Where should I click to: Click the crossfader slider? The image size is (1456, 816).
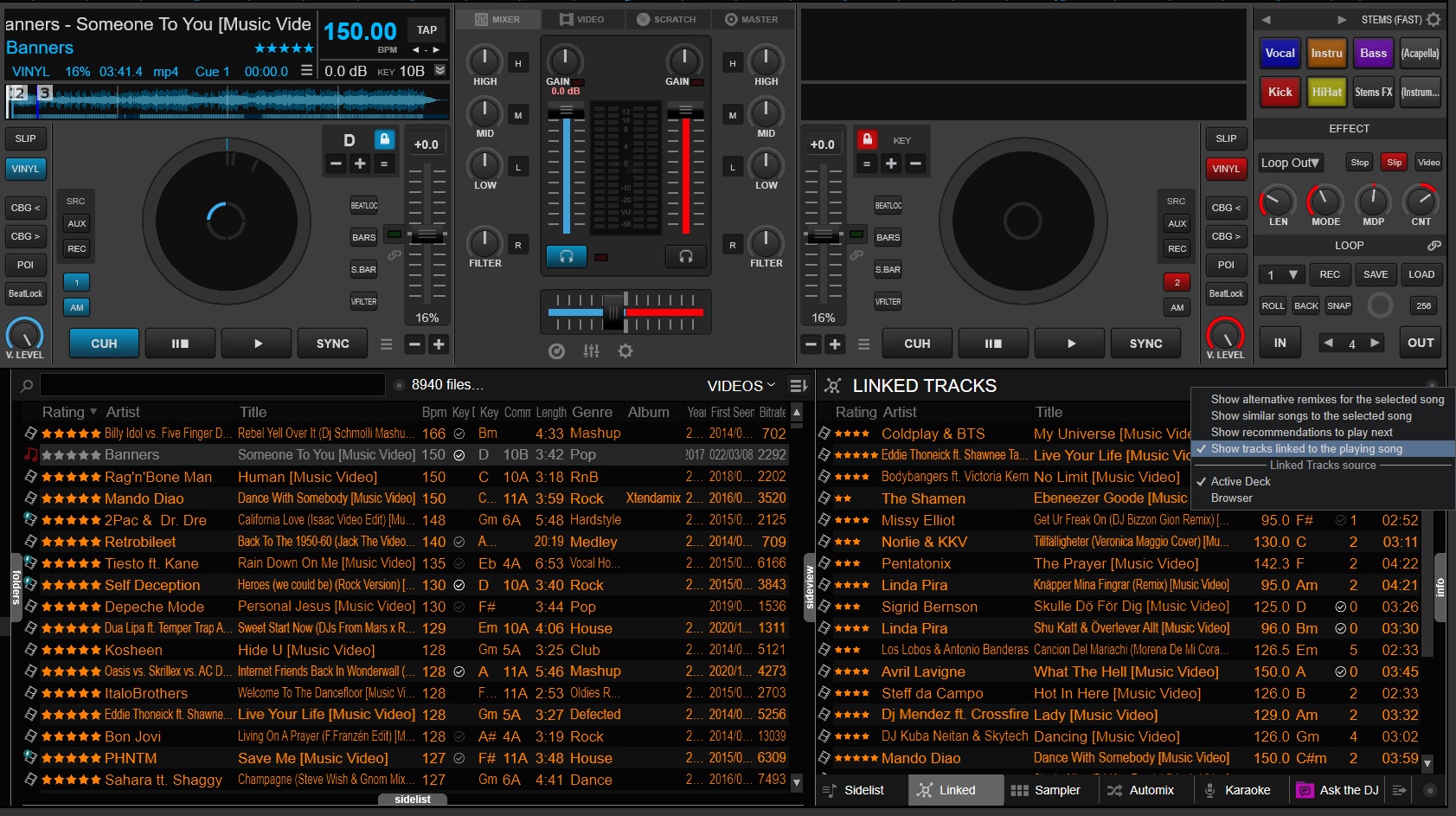click(614, 312)
